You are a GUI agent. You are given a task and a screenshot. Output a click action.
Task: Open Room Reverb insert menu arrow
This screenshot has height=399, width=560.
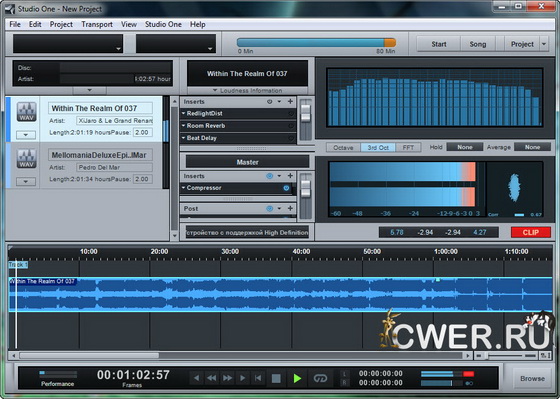point(184,126)
